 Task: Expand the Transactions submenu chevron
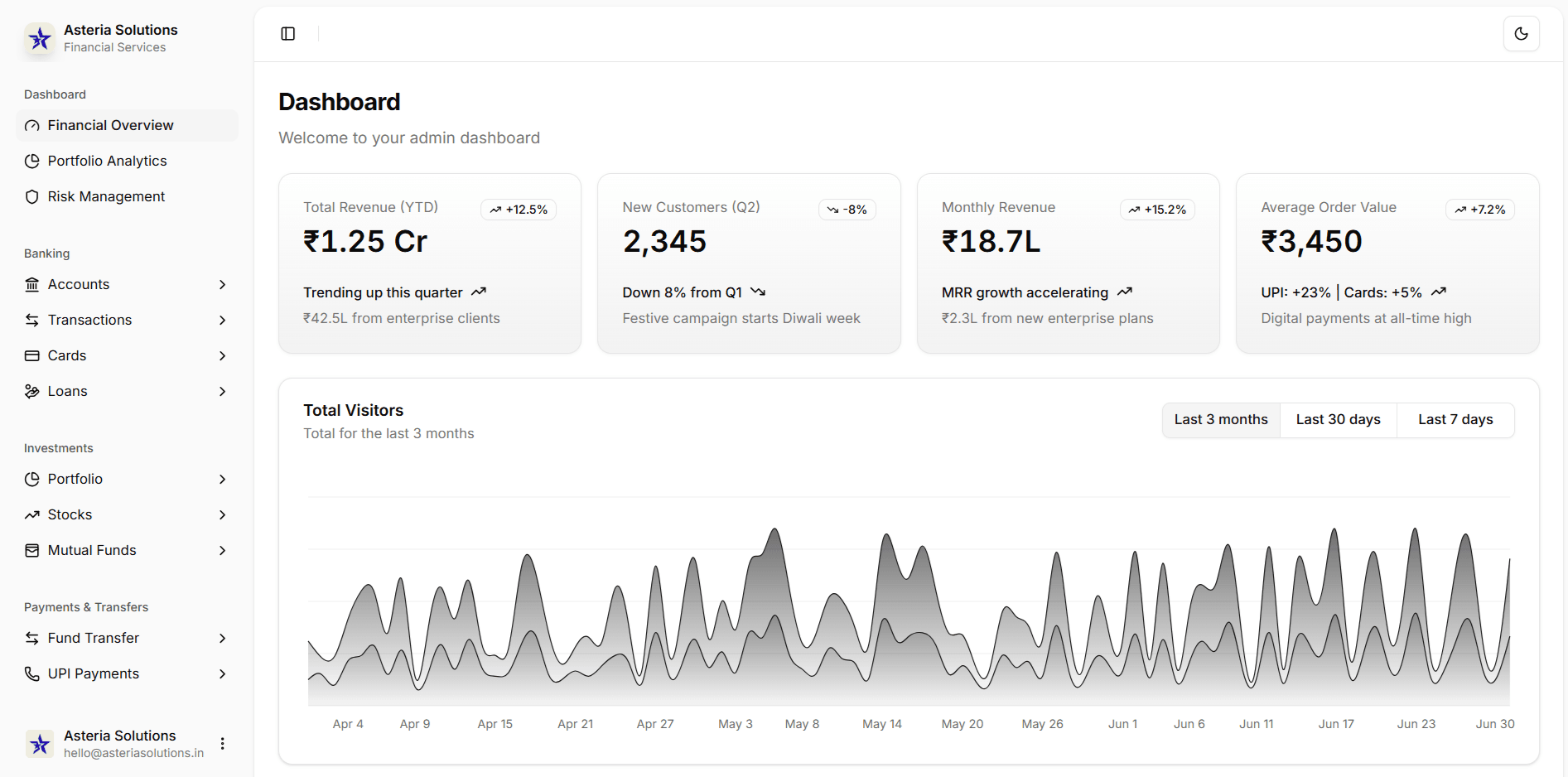(x=222, y=321)
